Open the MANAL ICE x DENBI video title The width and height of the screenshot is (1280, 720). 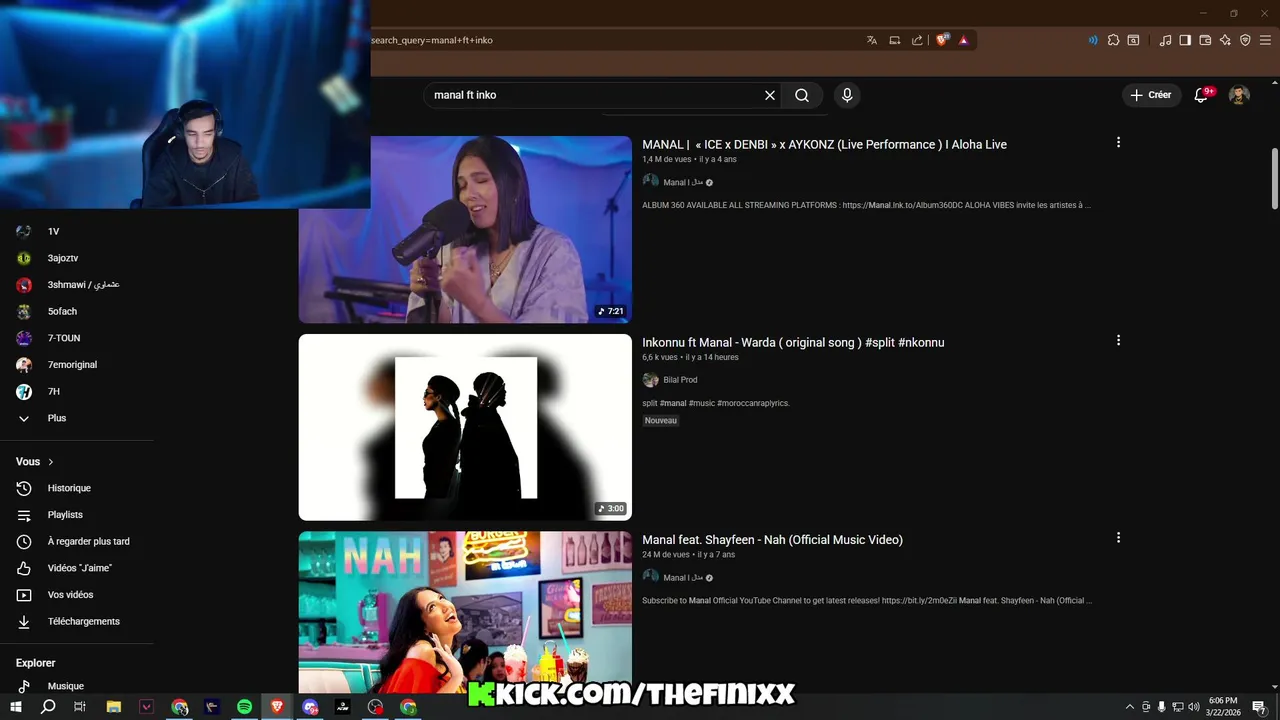click(824, 145)
